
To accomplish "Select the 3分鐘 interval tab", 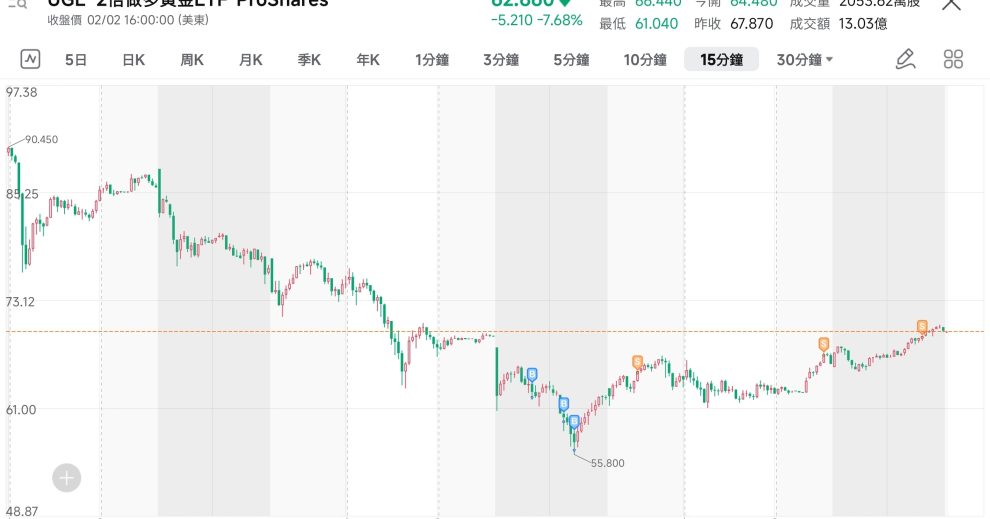I will [x=500, y=60].
